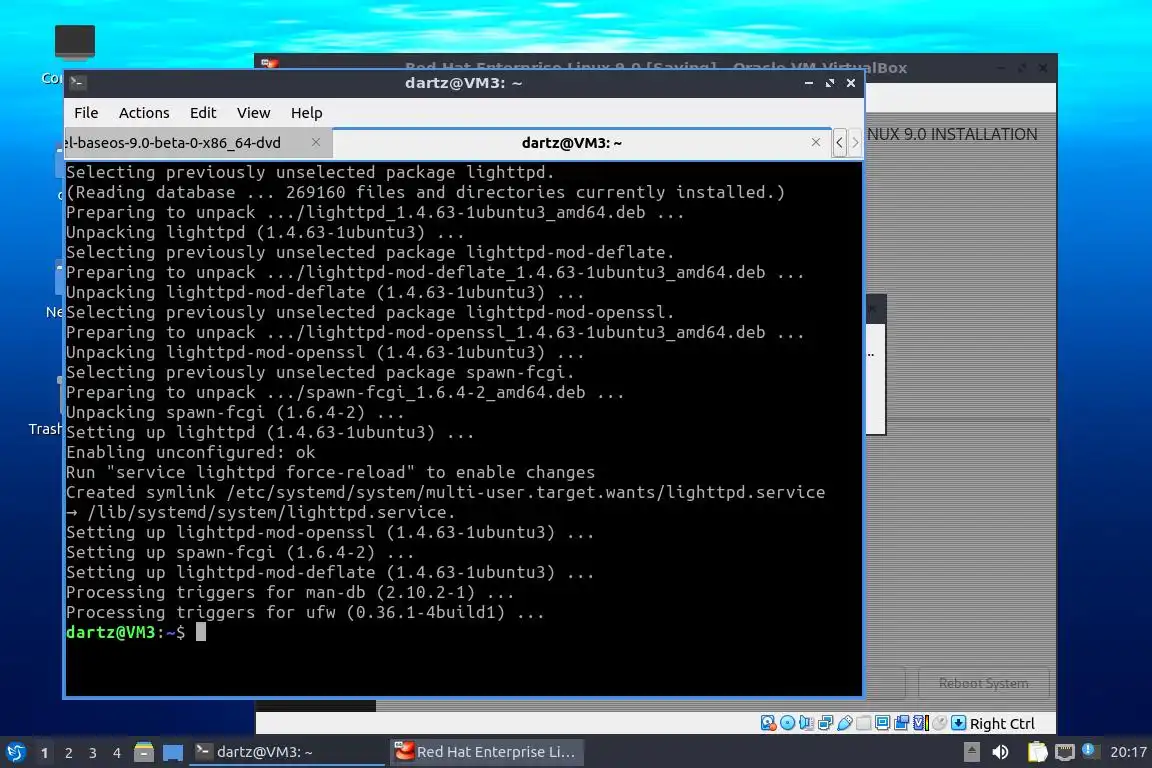Open the Help menu

[306, 112]
